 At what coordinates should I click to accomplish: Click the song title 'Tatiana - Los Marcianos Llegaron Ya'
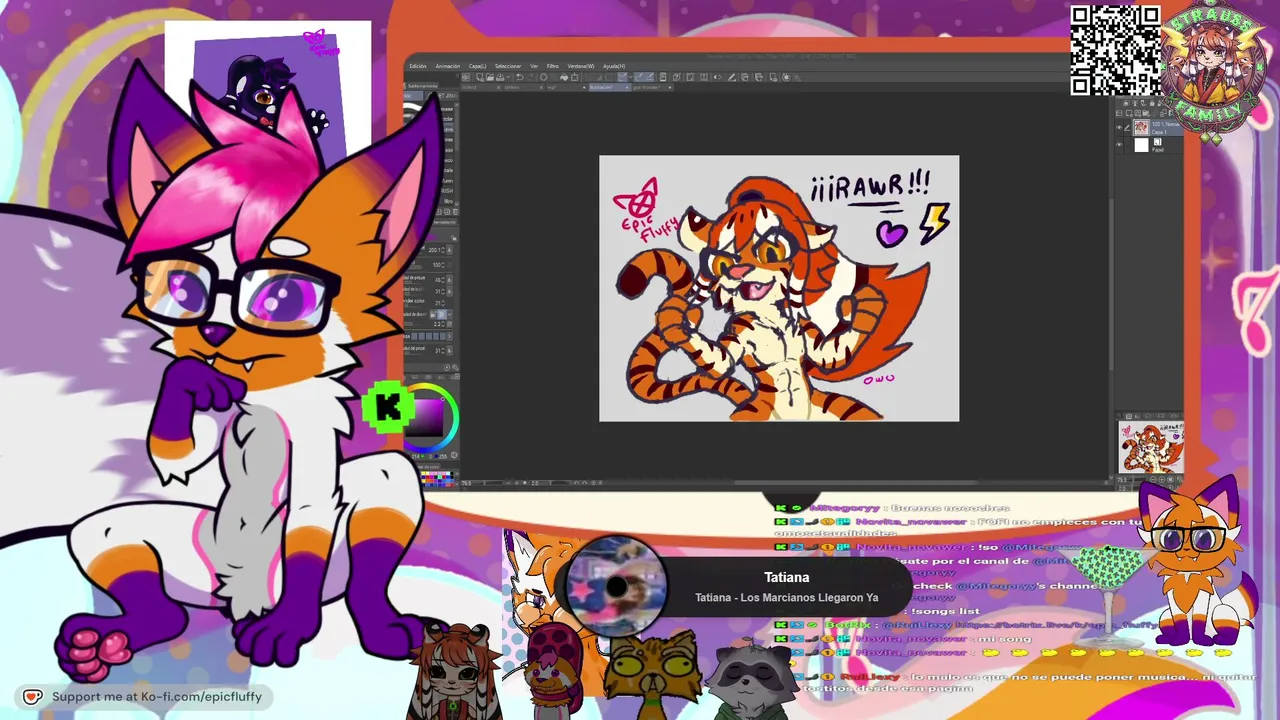787,597
